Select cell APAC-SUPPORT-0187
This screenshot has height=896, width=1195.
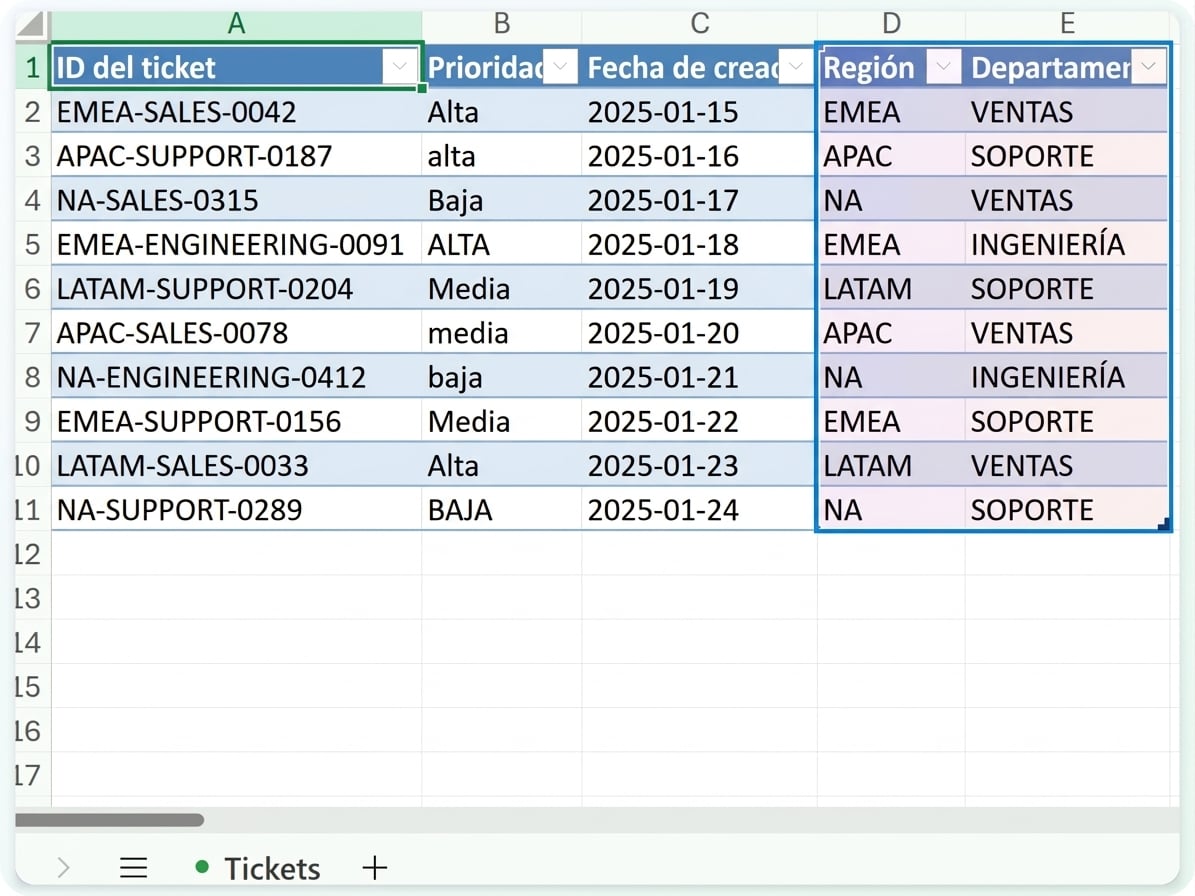[x=236, y=156]
